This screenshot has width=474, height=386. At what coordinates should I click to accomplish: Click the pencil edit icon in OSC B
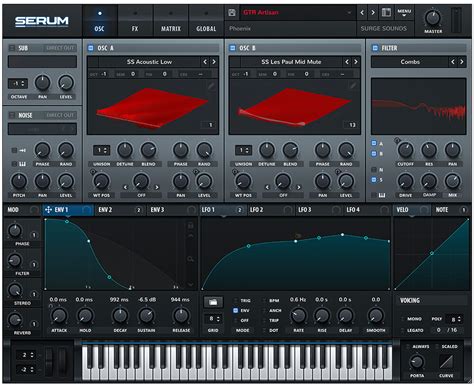(353, 86)
